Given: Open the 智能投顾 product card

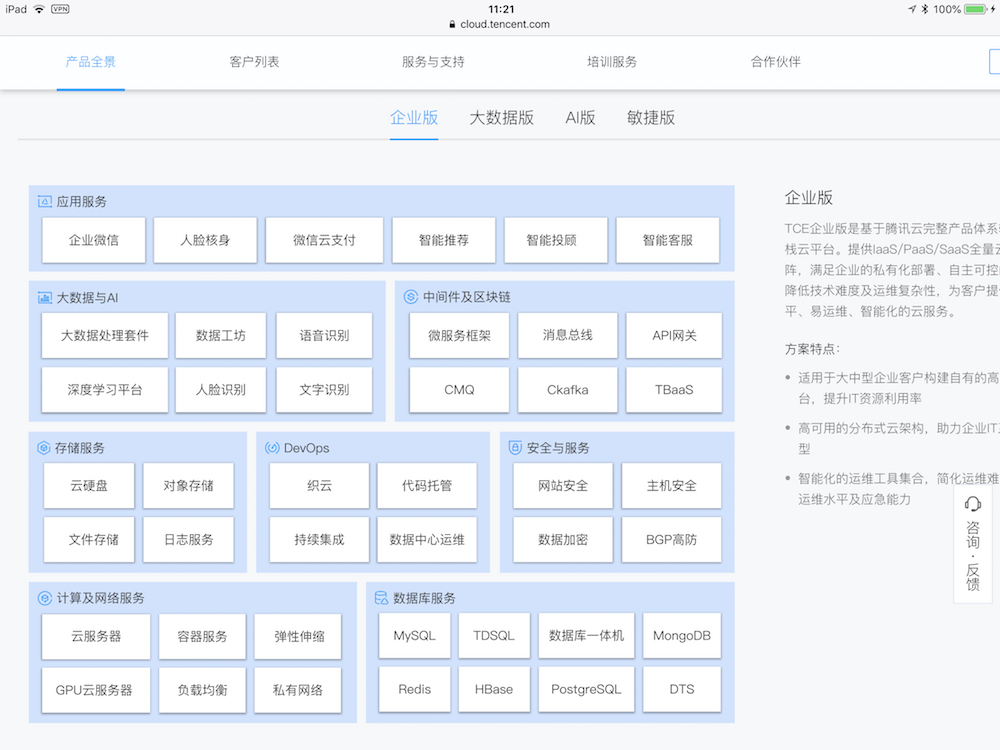Looking at the screenshot, I should [555, 240].
